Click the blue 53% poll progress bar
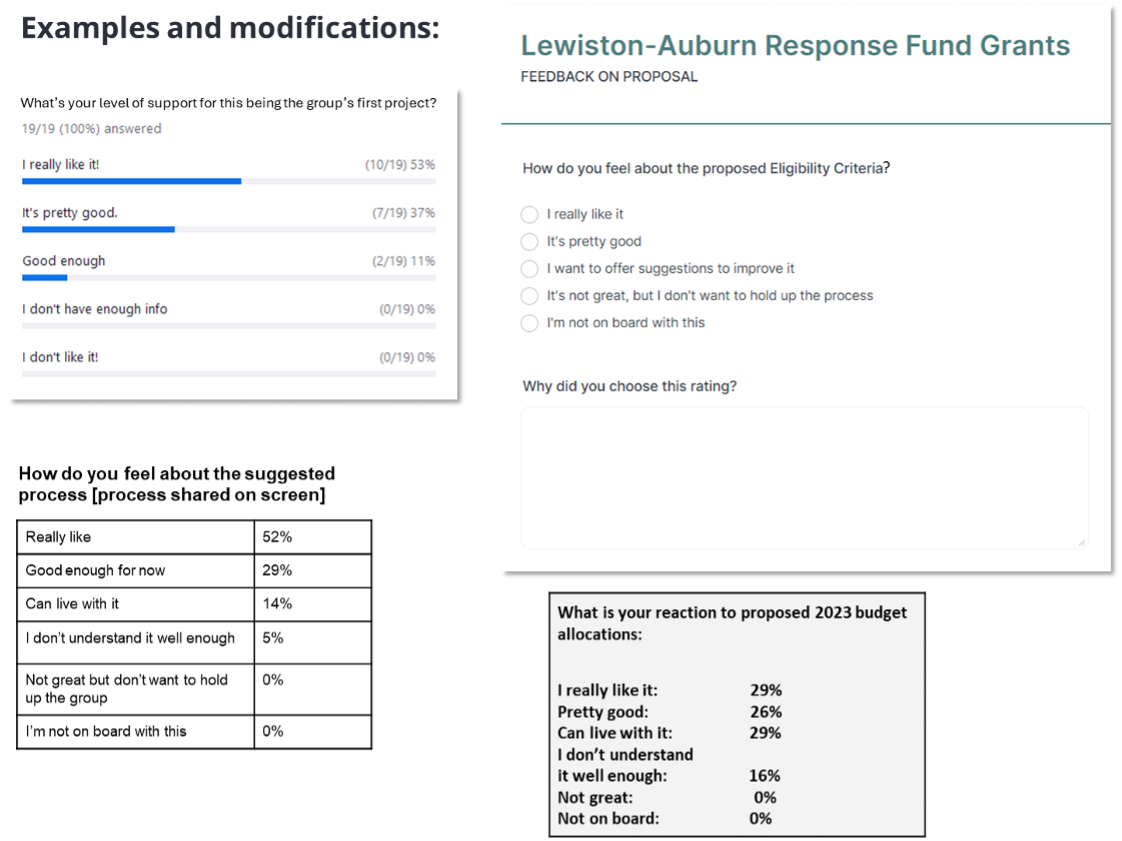1122x841 pixels. click(131, 181)
